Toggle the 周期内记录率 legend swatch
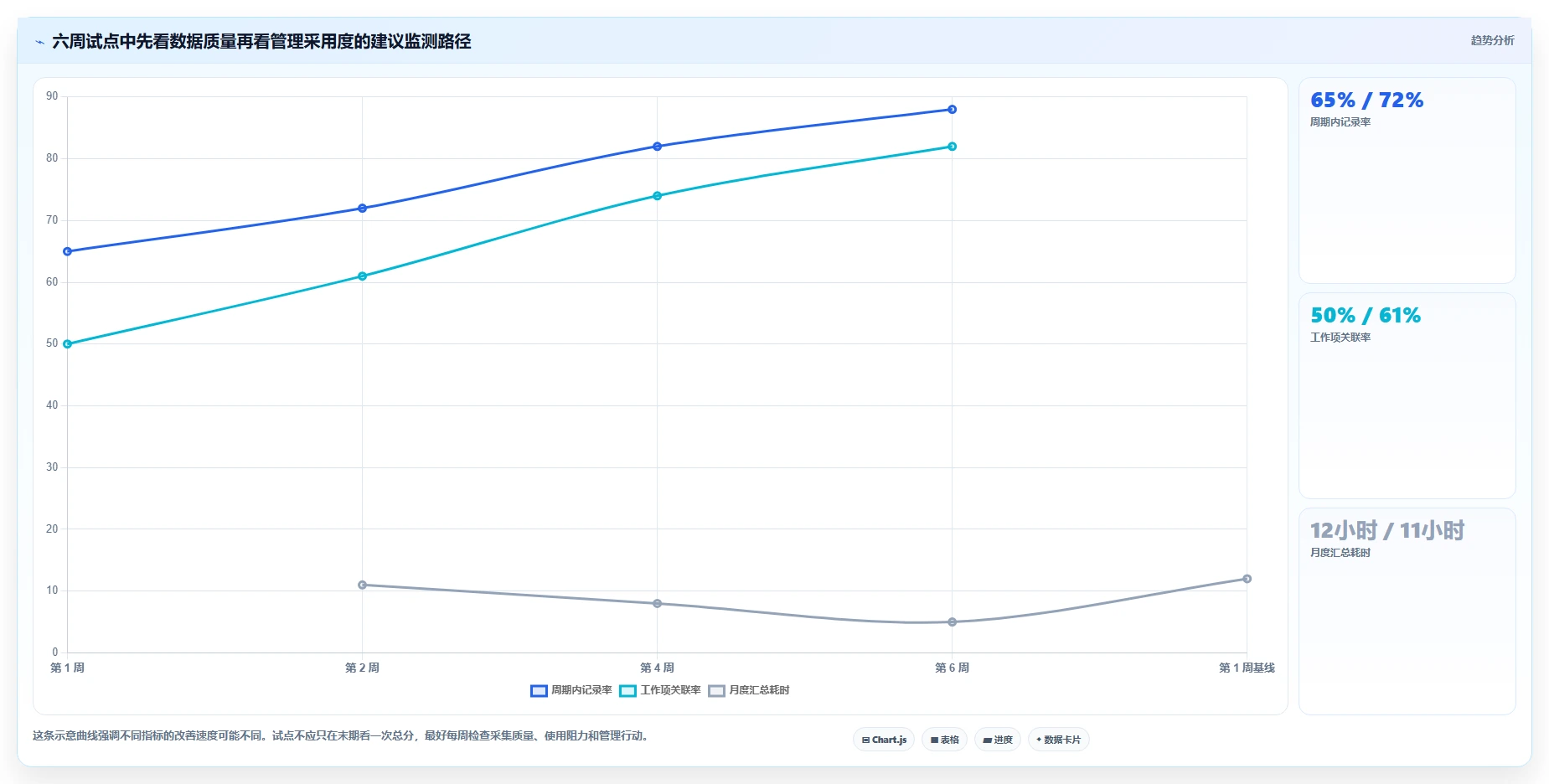Image resolution: width=1549 pixels, height=784 pixels. pyautogui.click(x=539, y=691)
